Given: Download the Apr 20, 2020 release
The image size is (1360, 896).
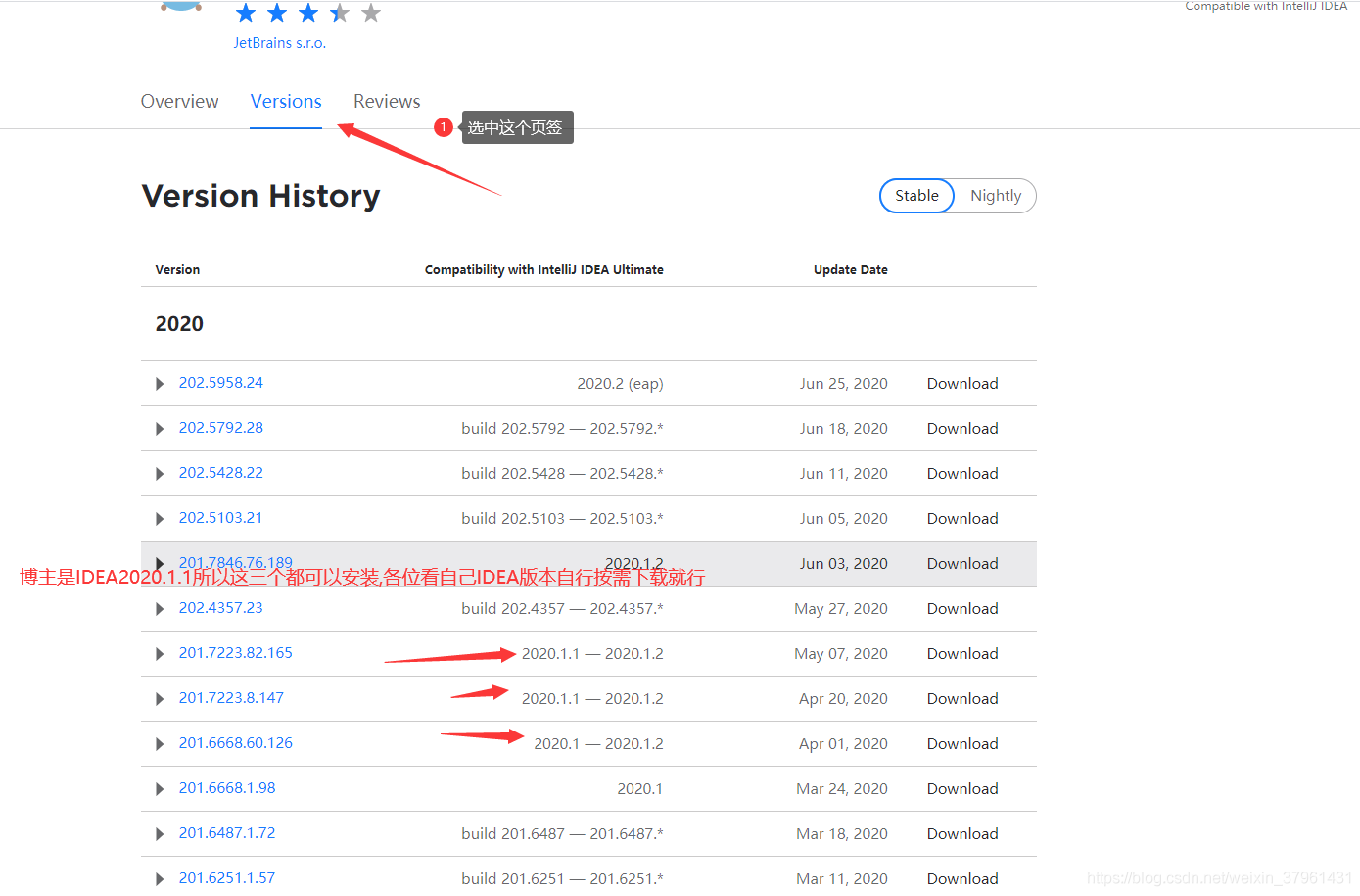Looking at the screenshot, I should pyautogui.click(x=962, y=699).
